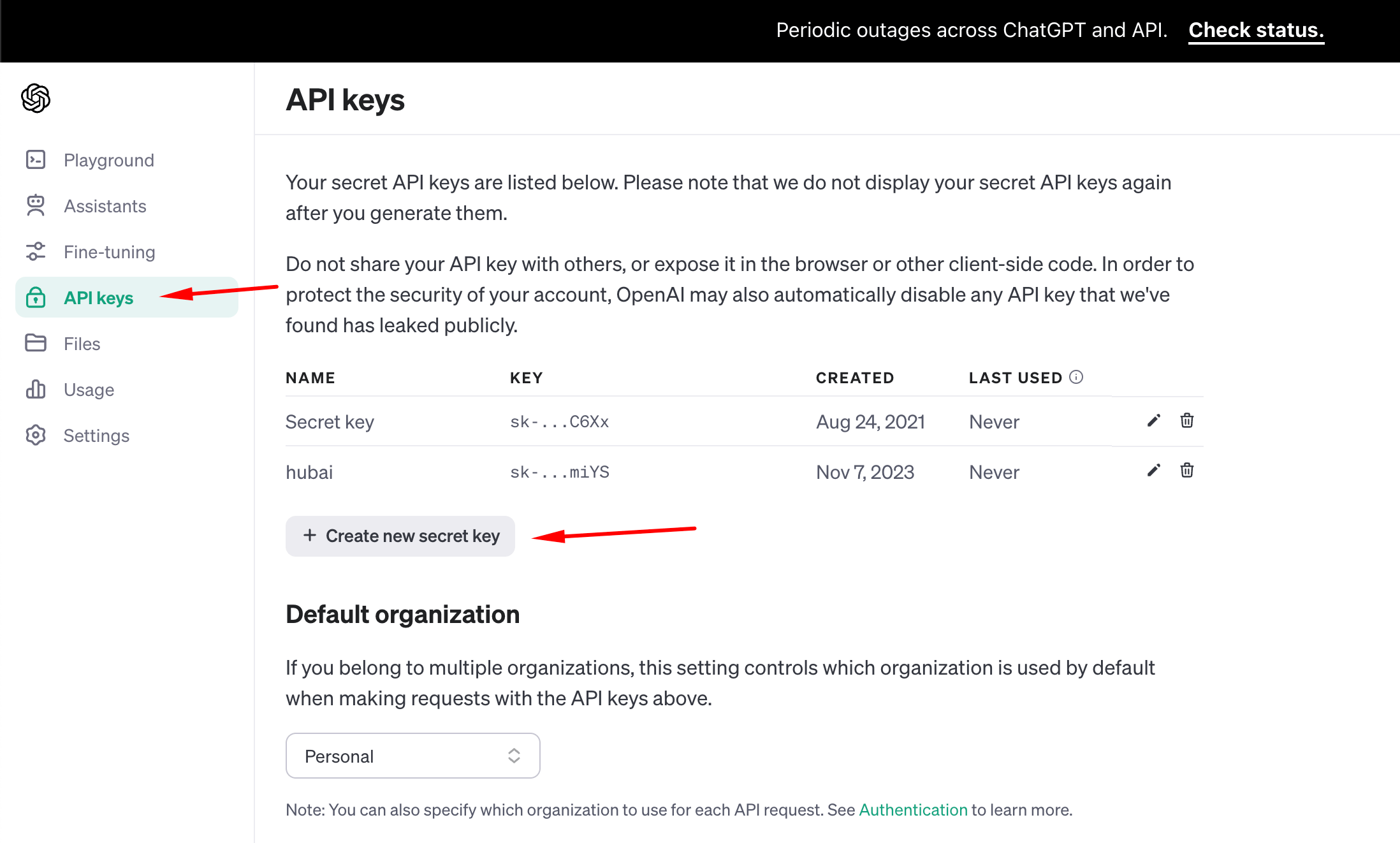Click the API keys lock icon
Viewport: 1400px width, 843px height.
[x=36, y=297]
